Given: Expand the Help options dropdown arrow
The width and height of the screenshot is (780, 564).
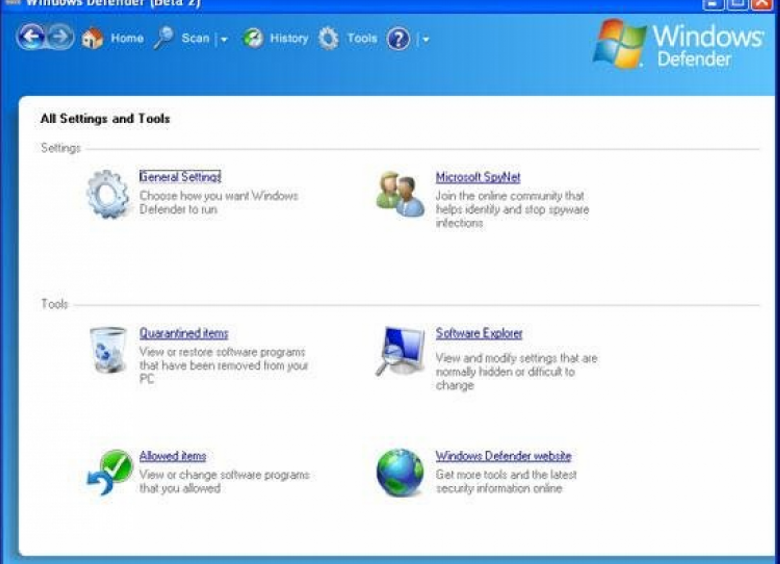Looking at the screenshot, I should click(426, 39).
